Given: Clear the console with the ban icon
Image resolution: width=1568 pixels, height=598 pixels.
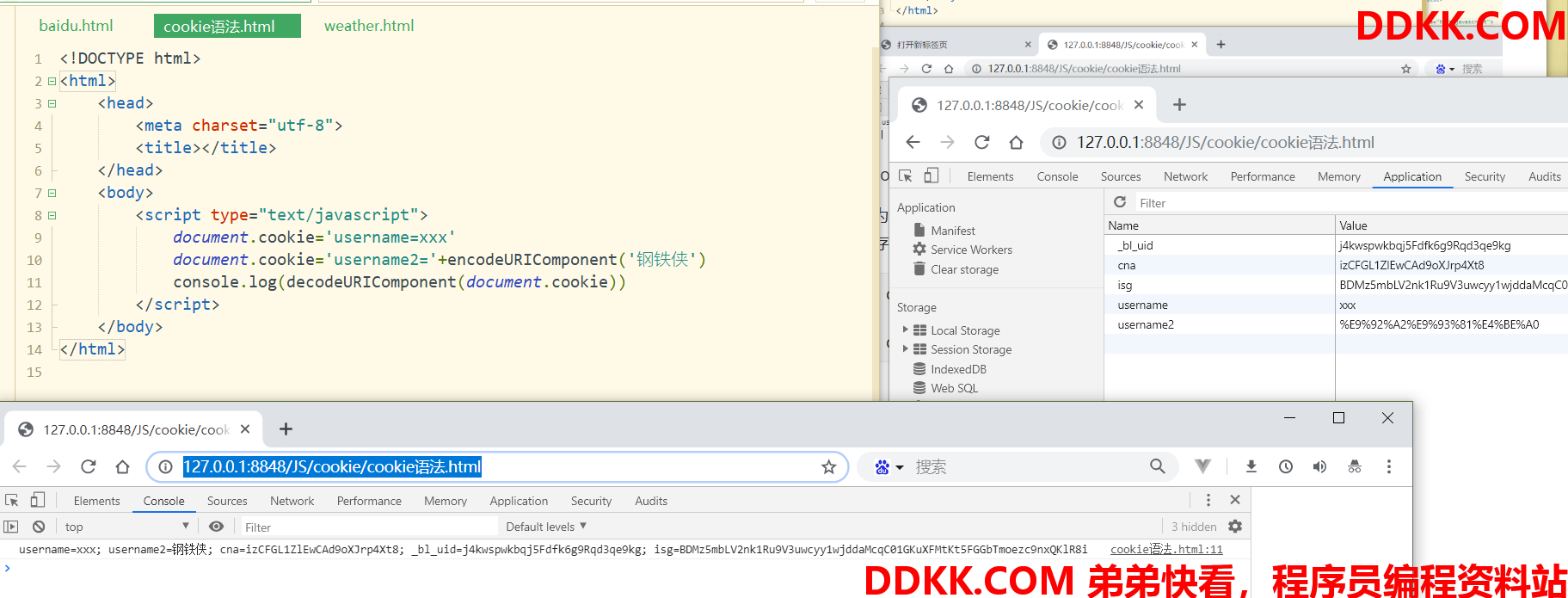Looking at the screenshot, I should pyautogui.click(x=39, y=527).
